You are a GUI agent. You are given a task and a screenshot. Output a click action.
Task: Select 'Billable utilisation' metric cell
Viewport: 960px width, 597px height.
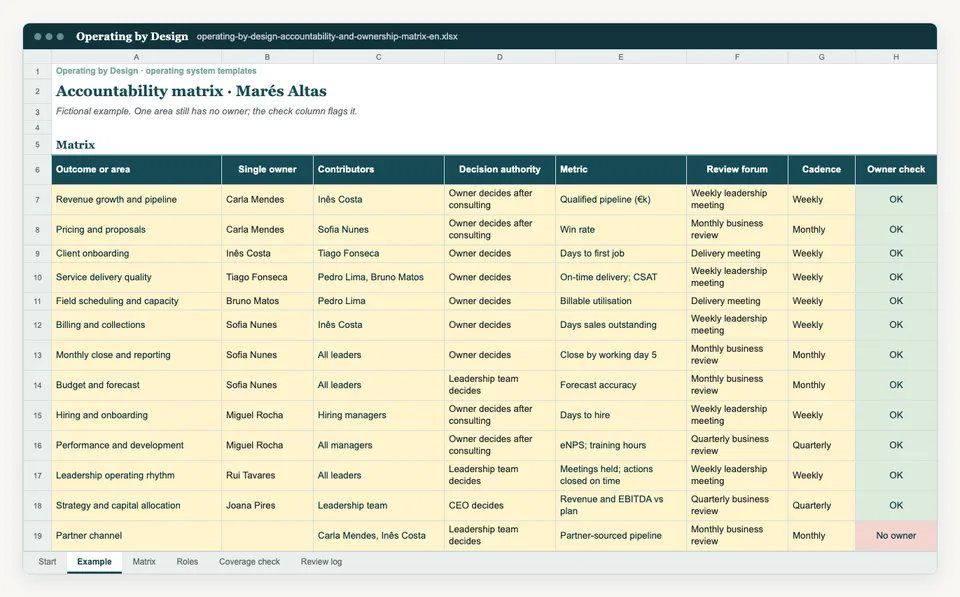point(621,301)
